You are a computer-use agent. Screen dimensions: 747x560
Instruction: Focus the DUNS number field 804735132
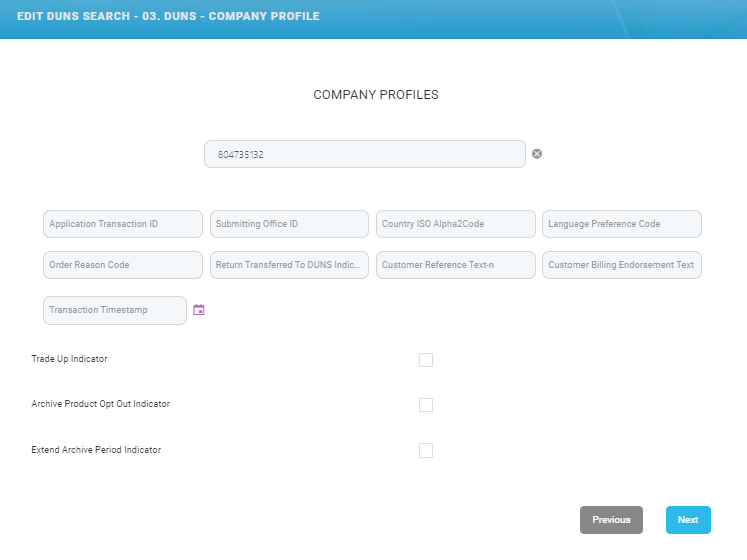pyautogui.click(x=364, y=154)
